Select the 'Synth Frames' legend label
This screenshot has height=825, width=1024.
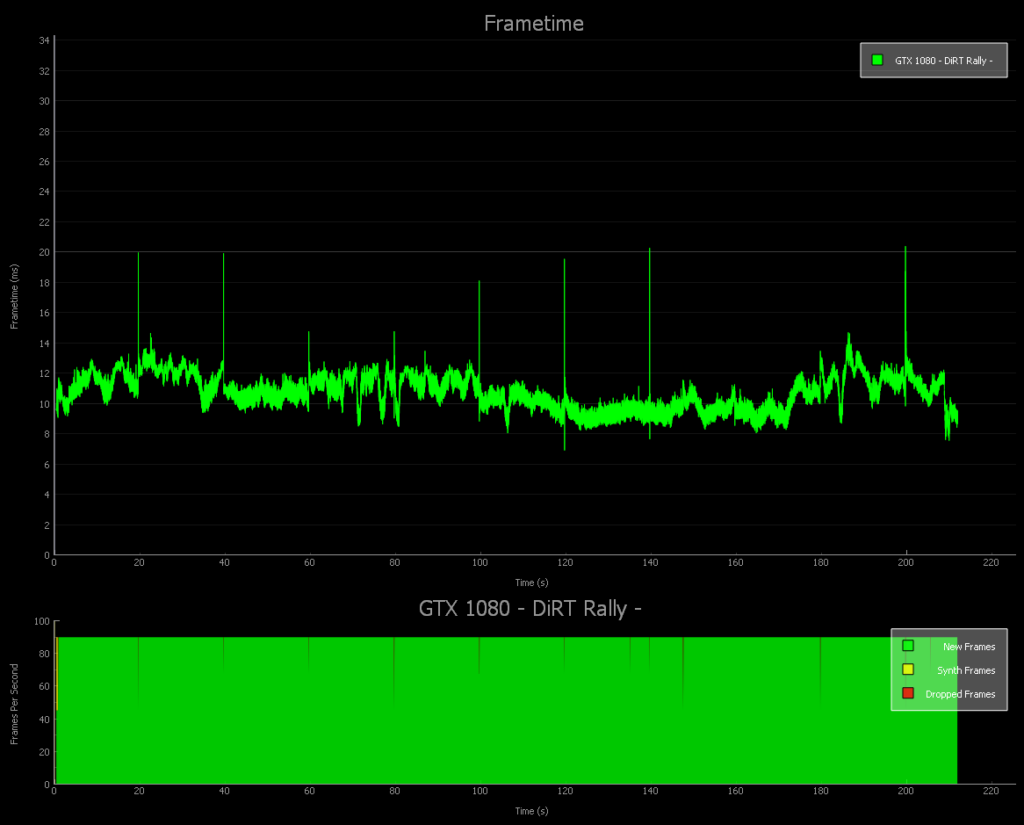[965, 670]
